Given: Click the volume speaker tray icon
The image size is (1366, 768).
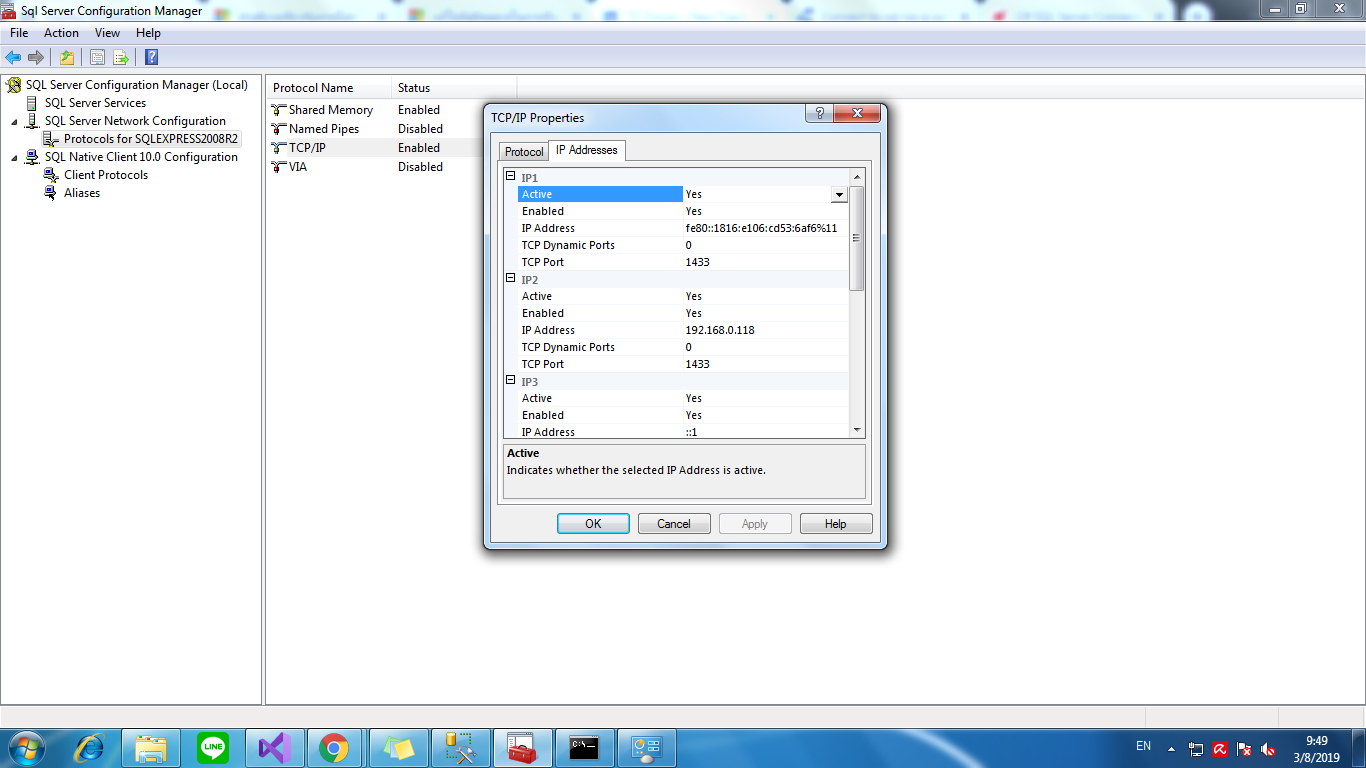Looking at the screenshot, I should point(1268,748).
